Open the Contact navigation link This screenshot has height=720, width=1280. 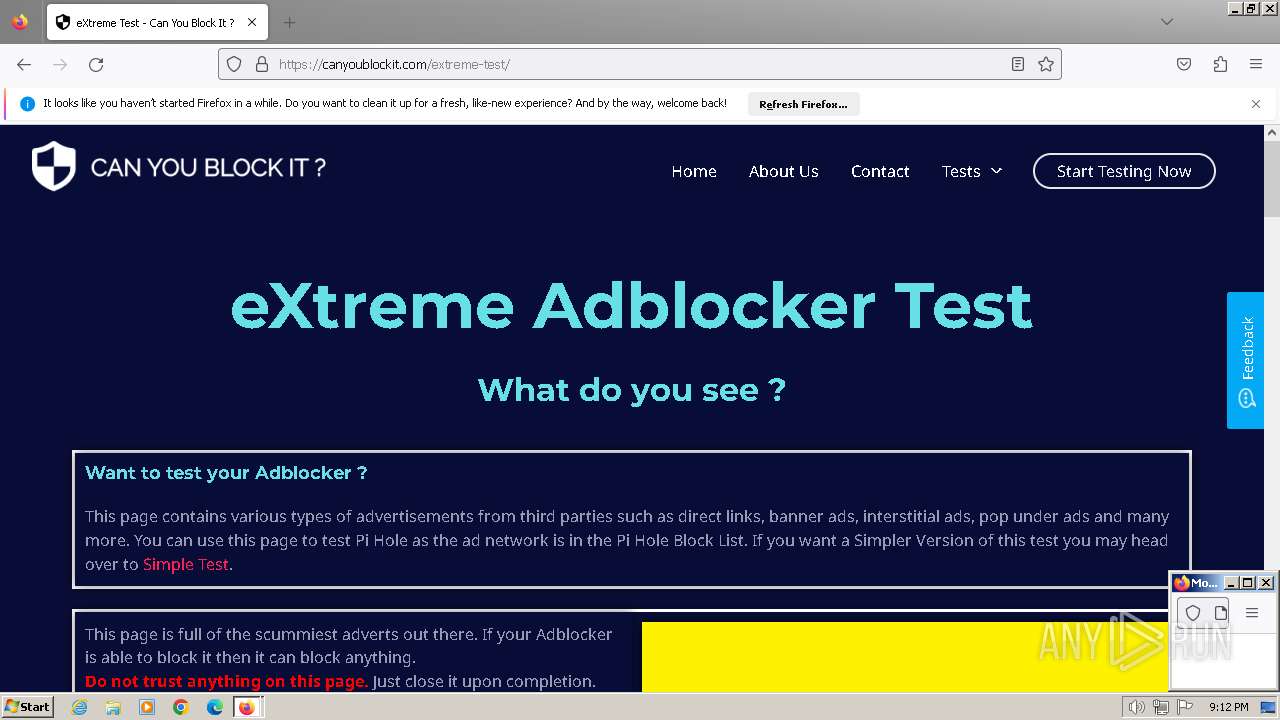(880, 171)
